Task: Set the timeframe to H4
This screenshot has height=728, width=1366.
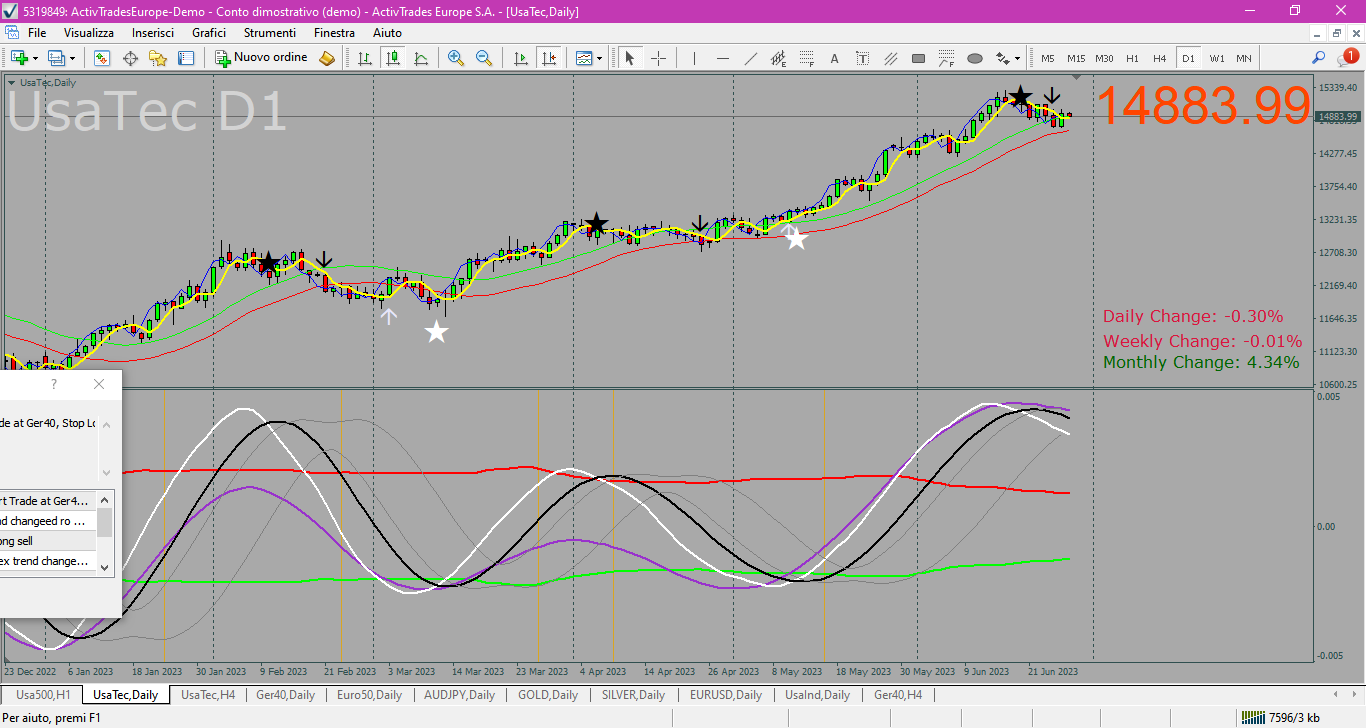Action: coord(1159,58)
